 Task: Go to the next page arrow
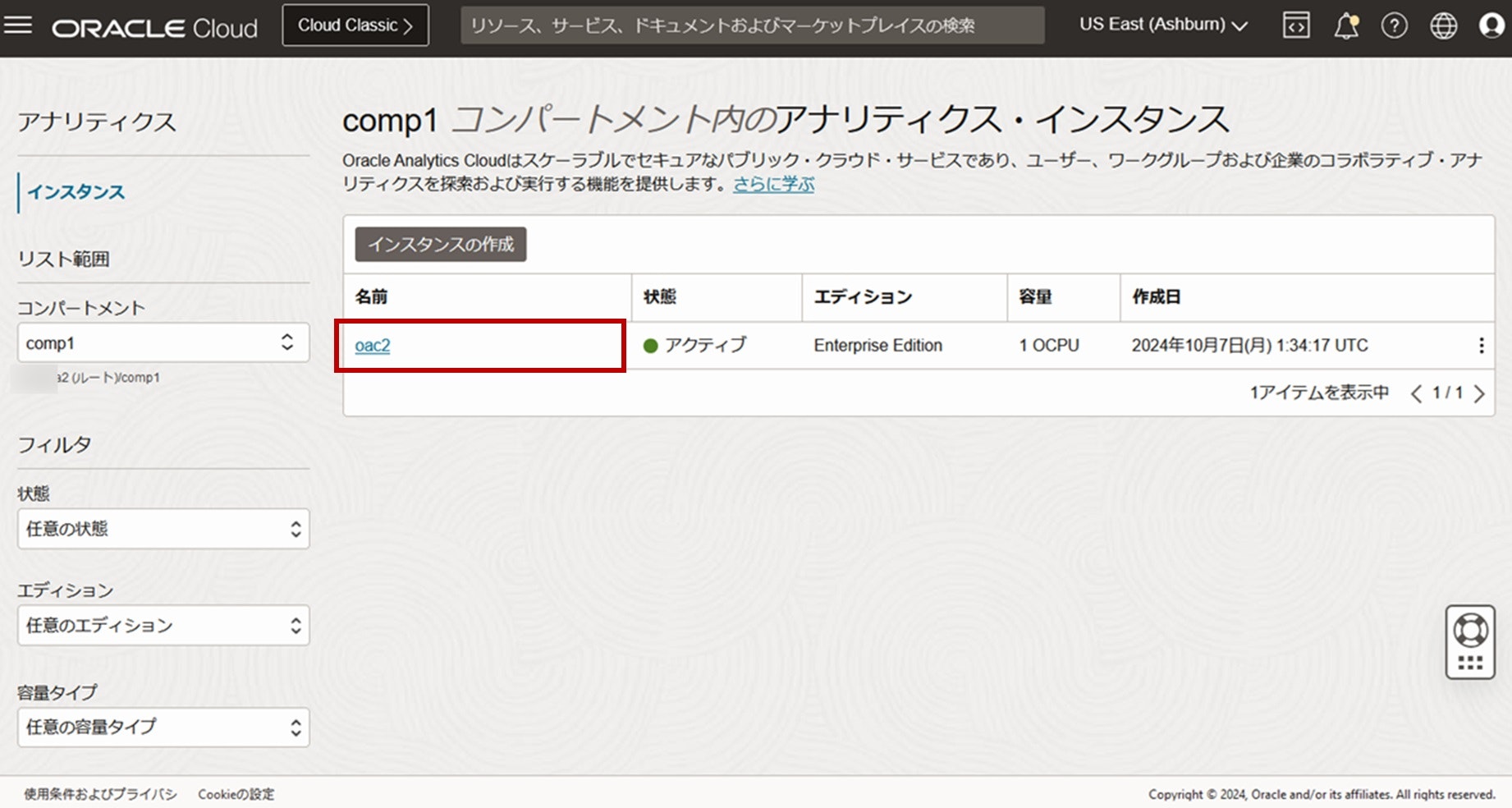click(x=1479, y=393)
